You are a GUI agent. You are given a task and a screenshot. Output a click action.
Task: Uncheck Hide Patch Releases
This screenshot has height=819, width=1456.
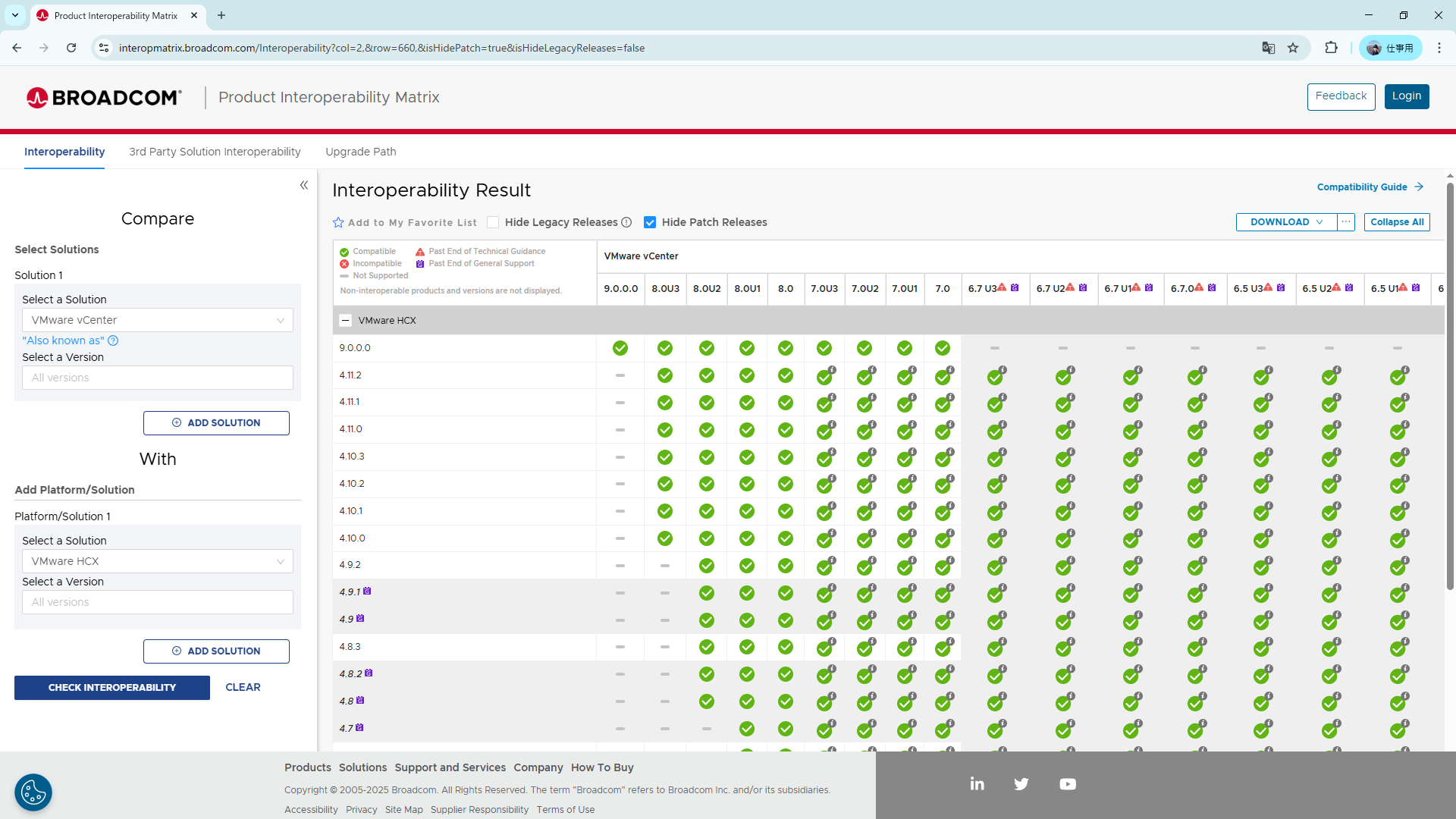(650, 222)
